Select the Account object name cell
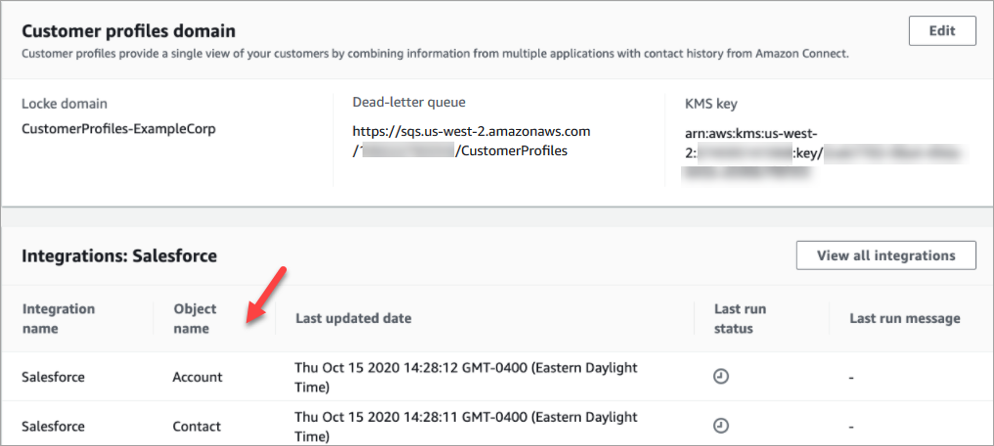This screenshot has height=446, width=994. click(197, 377)
